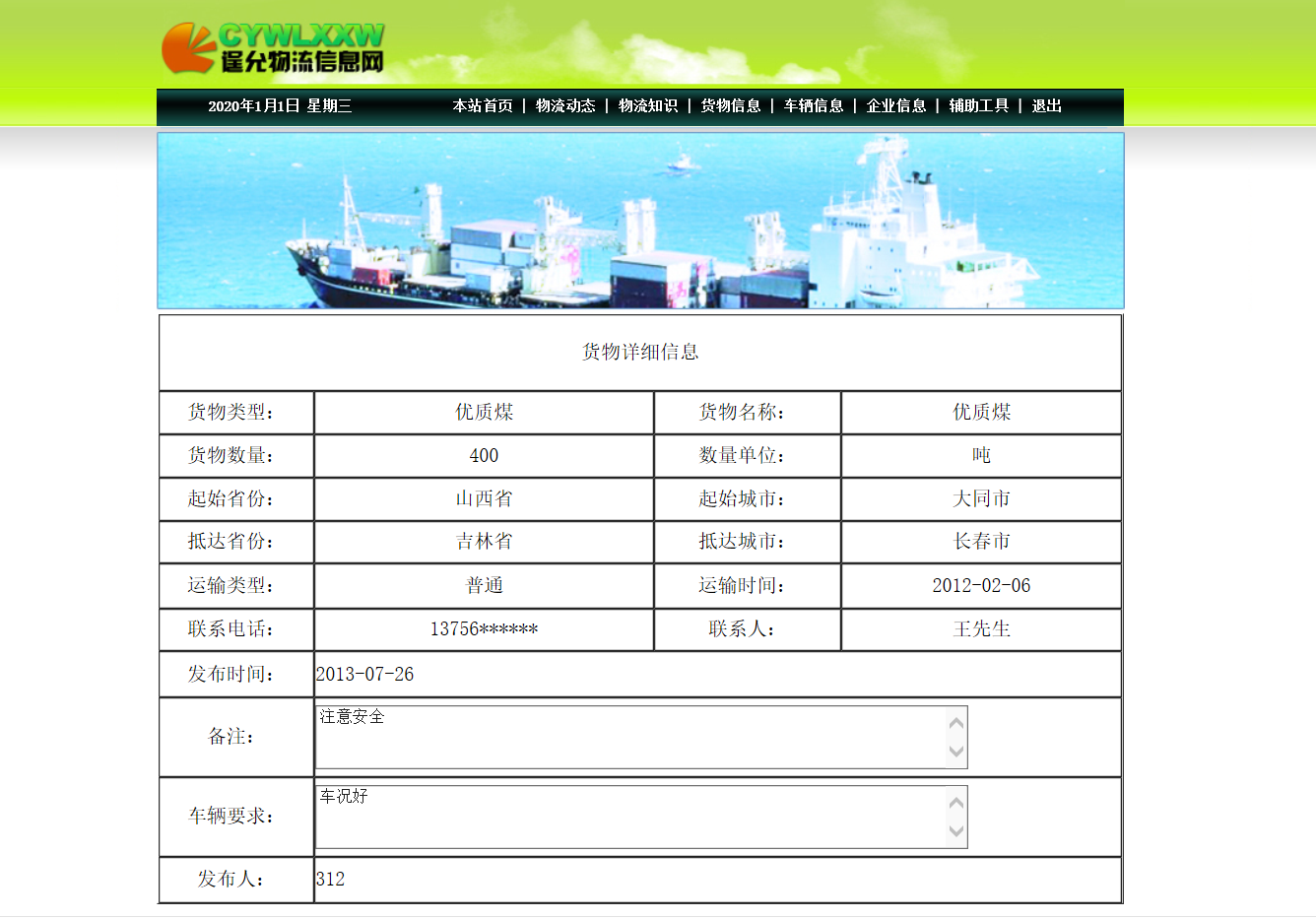Click the 货物类型 value 优质煤
The height and width of the screenshot is (919, 1316).
click(x=484, y=412)
